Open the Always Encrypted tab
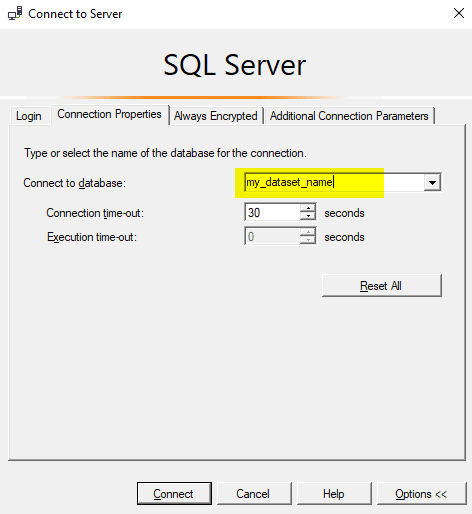The height and width of the screenshot is (514, 472). pos(216,116)
